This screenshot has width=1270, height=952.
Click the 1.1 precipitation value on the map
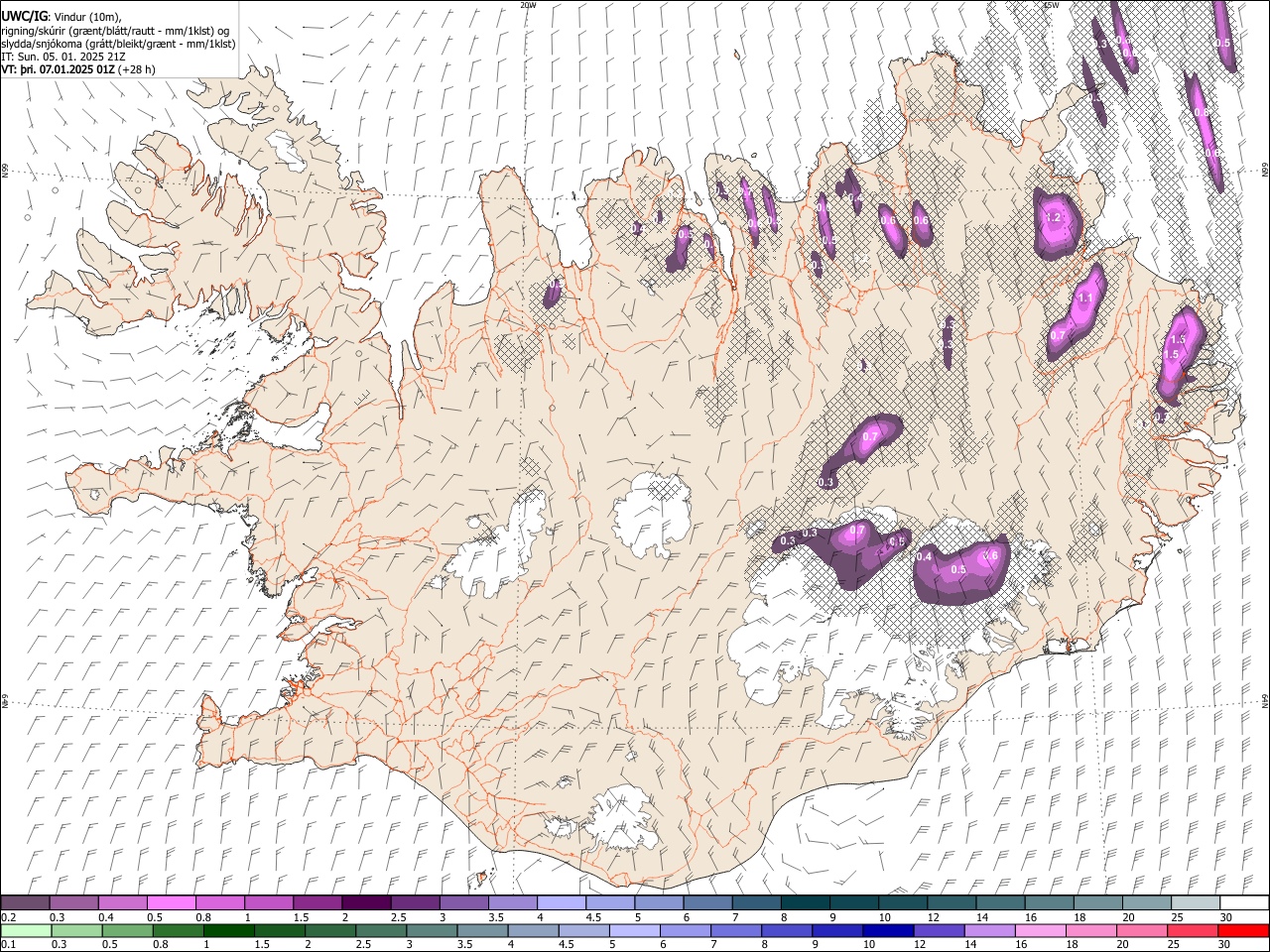pyautogui.click(x=1084, y=297)
